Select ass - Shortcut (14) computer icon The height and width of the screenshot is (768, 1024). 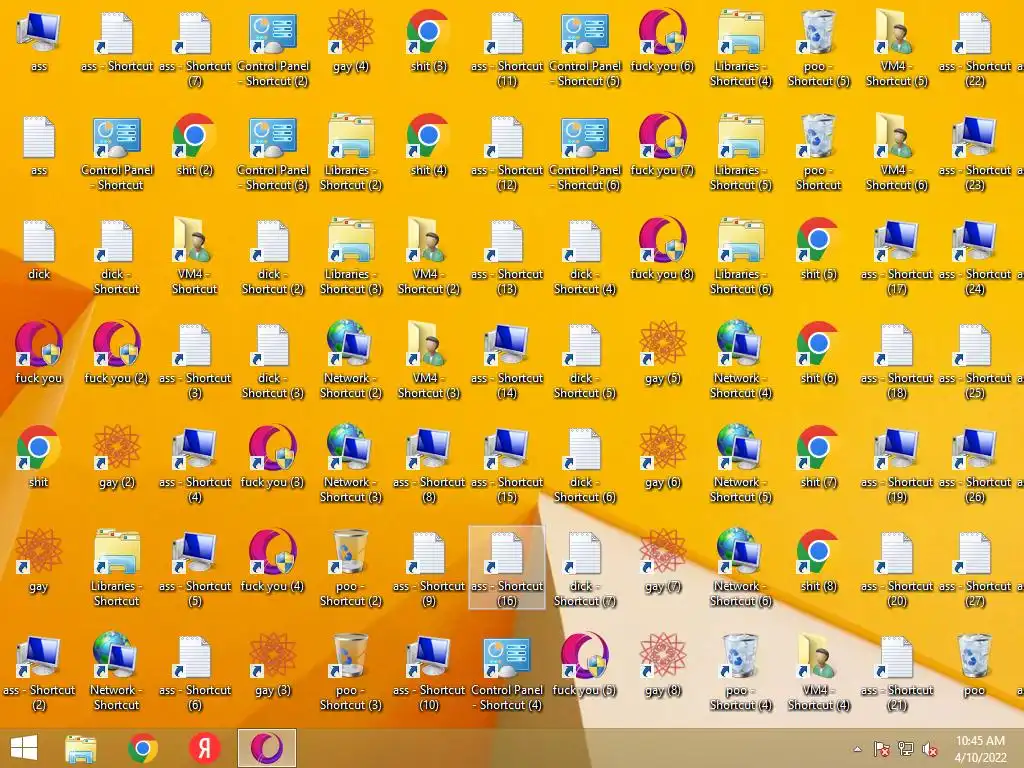[x=507, y=360]
